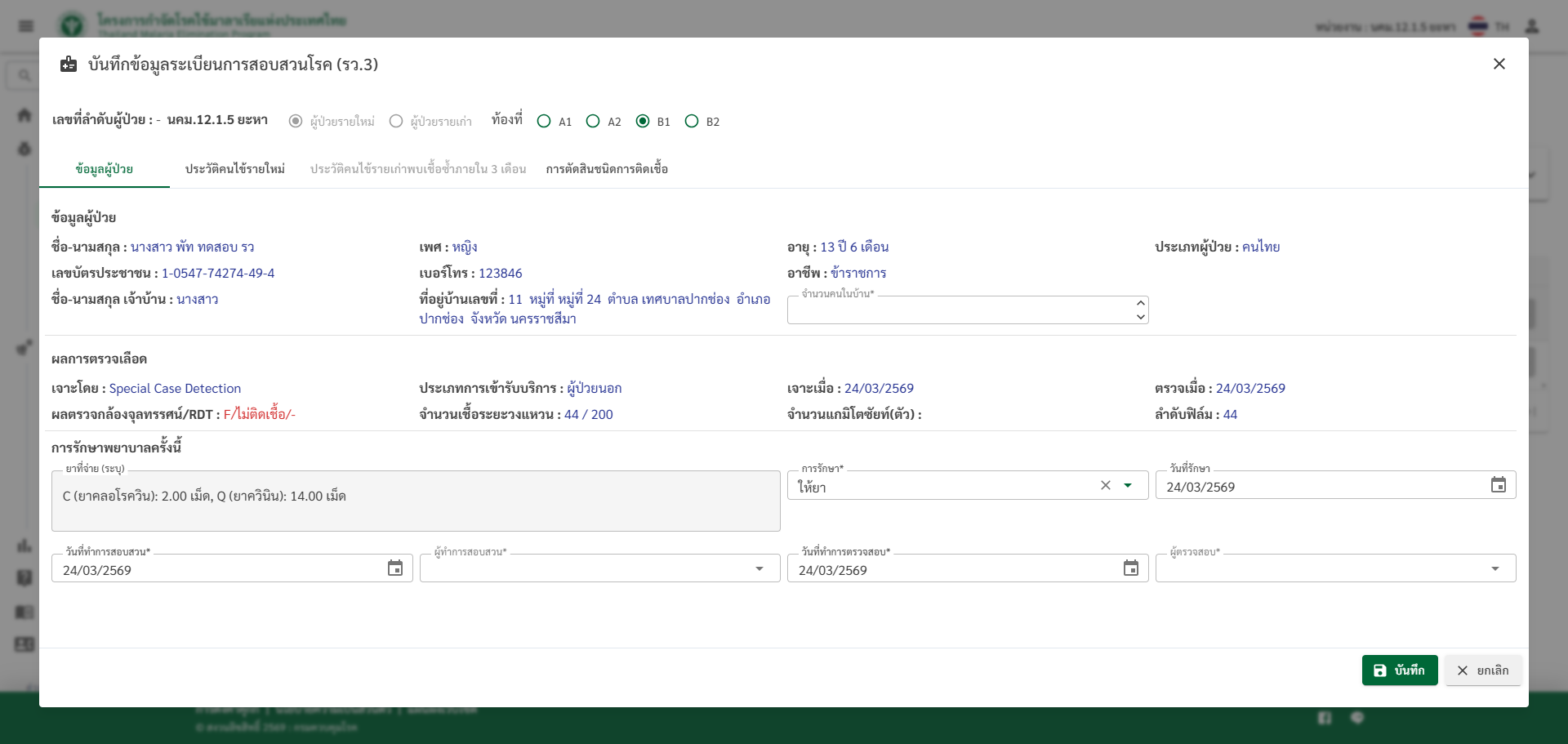Screen dimensions: 1568x744
Task: Open calendar icon in วันที่ทำการสอบสวน field
Action: pos(395,568)
